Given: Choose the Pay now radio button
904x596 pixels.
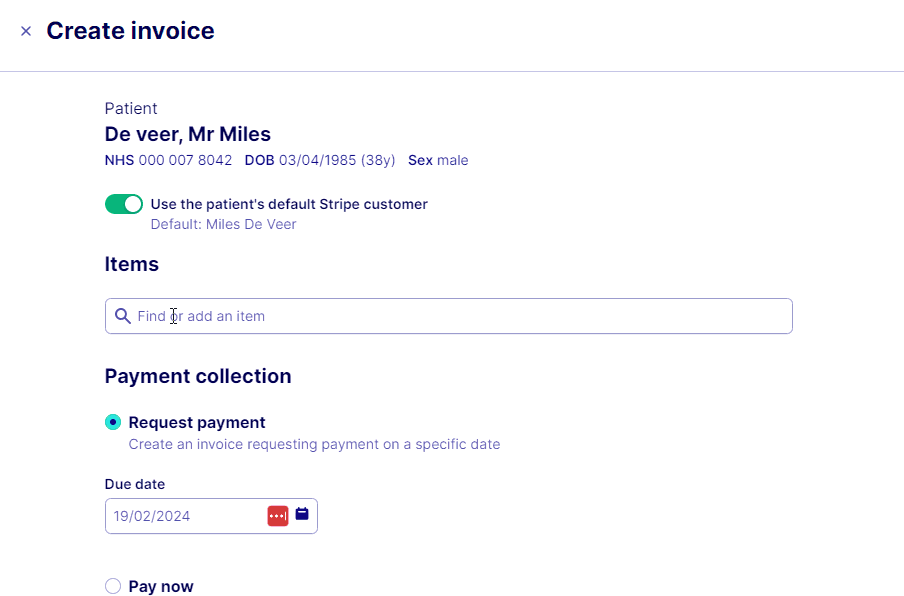Looking at the screenshot, I should pos(113,586).
